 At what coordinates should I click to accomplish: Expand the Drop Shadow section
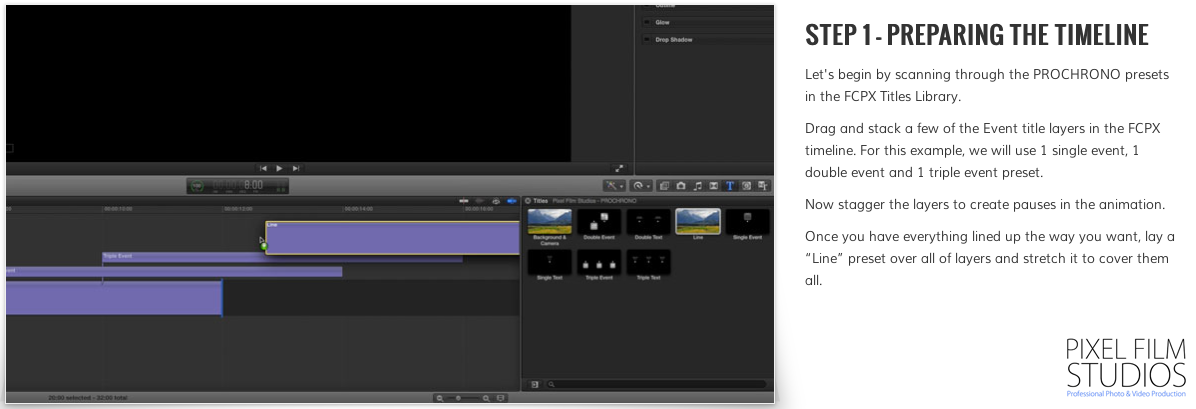tap(673, 40)
